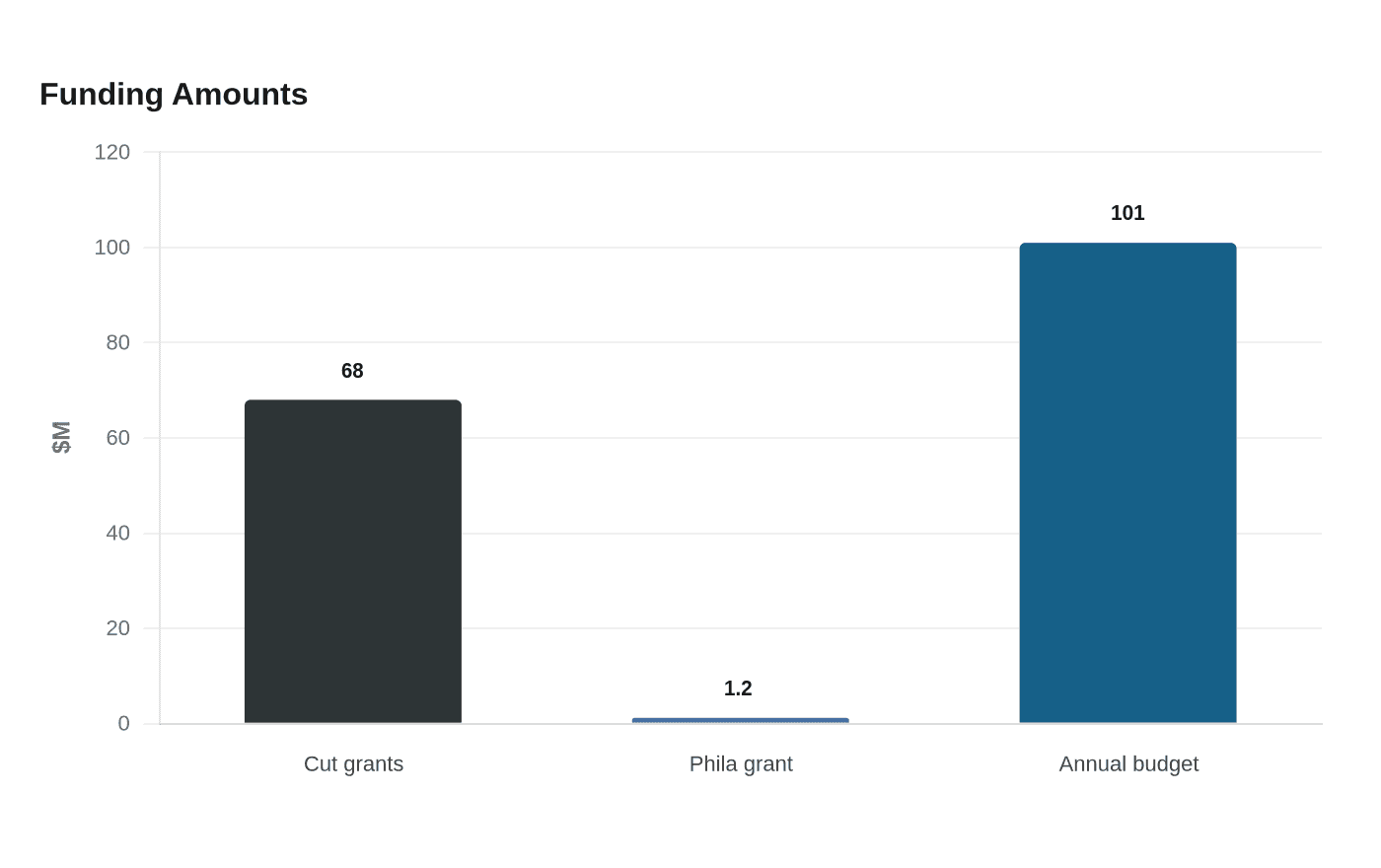This screenshot has height=868, width=1381.
Task: Click the Cut grants axis label
Action: (353, 763)
